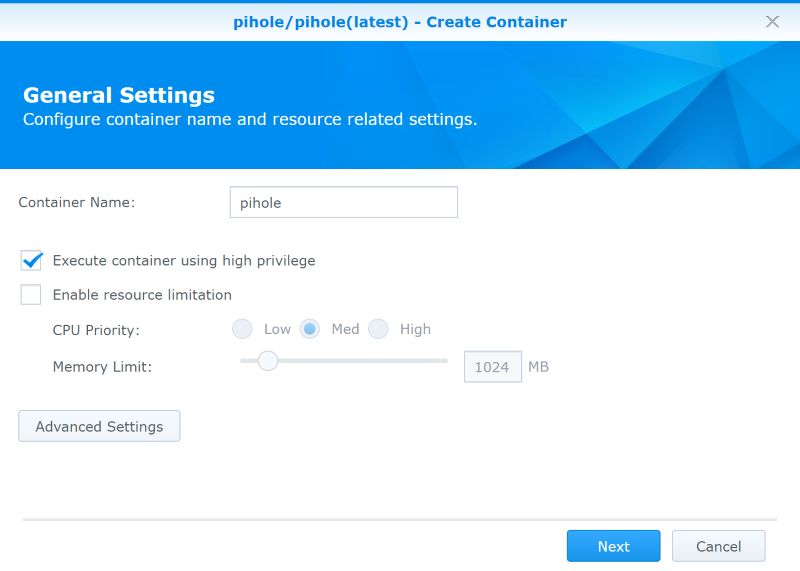Click the 'pihole/pihole(latest) - Create Container' title bar
The height and width of the screenshot is (571, 800).
tap(400, 22)
